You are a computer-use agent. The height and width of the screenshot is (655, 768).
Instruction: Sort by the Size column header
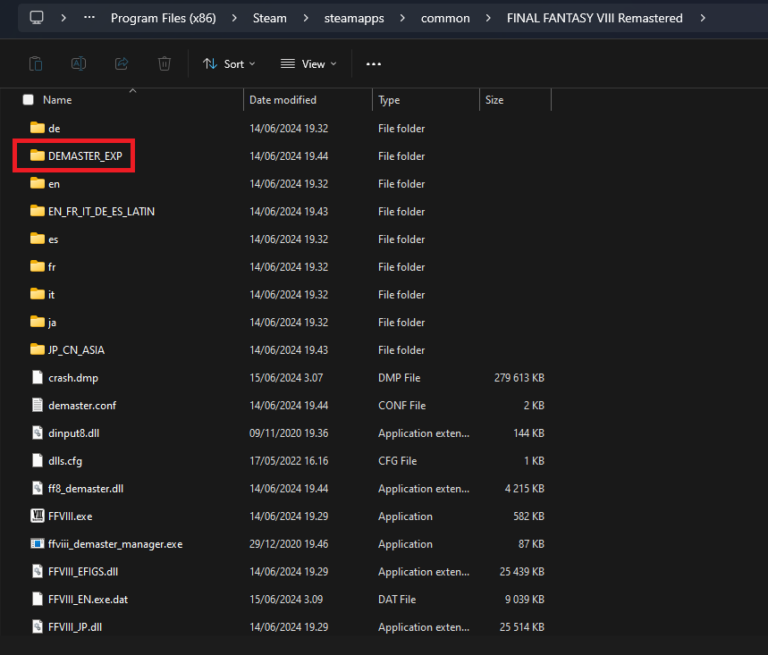(494, 100)
